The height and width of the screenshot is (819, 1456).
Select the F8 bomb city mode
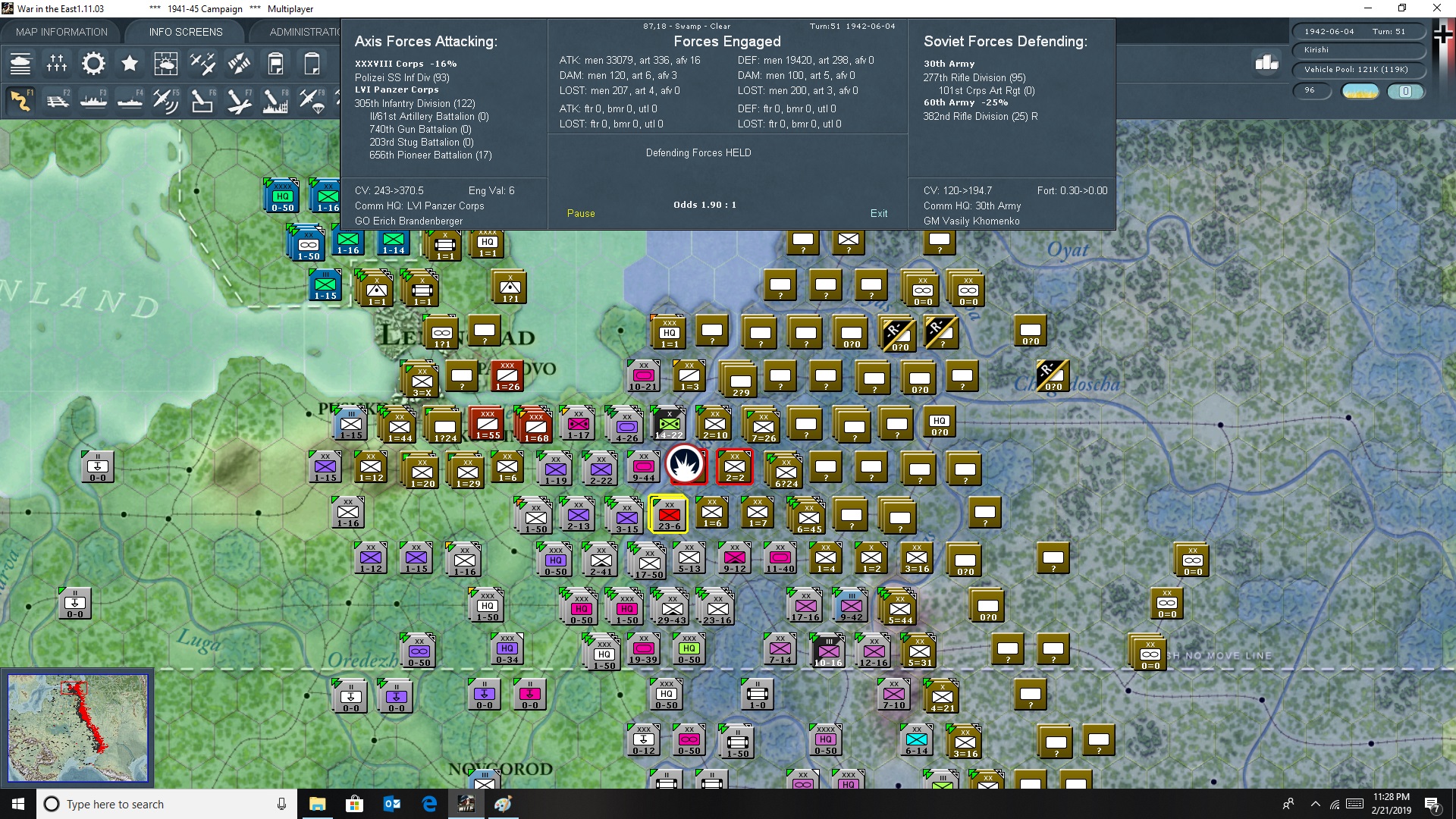pos(275,100)
